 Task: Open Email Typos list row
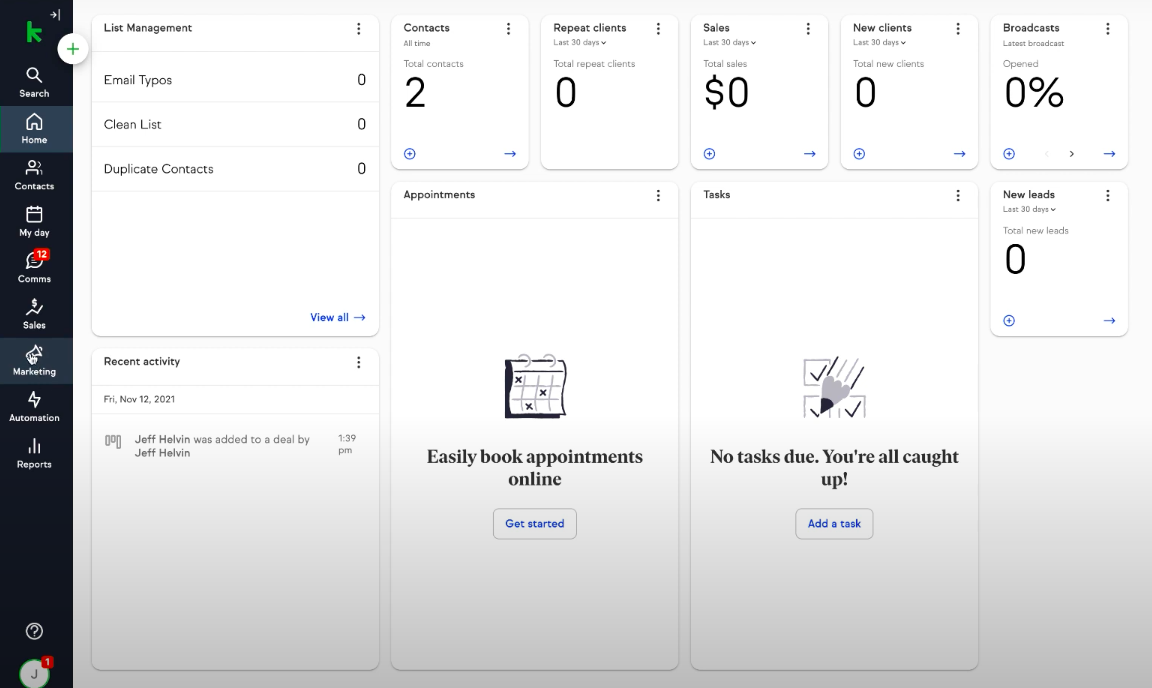pos(235,80)
